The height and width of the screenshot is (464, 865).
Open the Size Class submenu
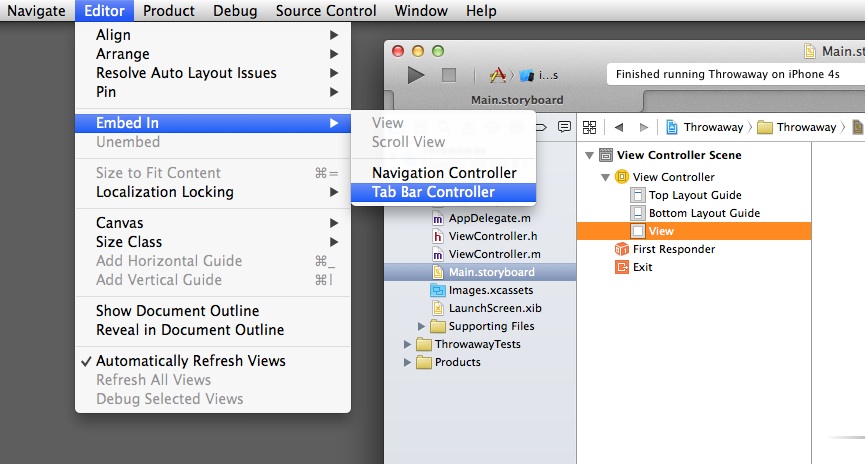click(213, 242)
